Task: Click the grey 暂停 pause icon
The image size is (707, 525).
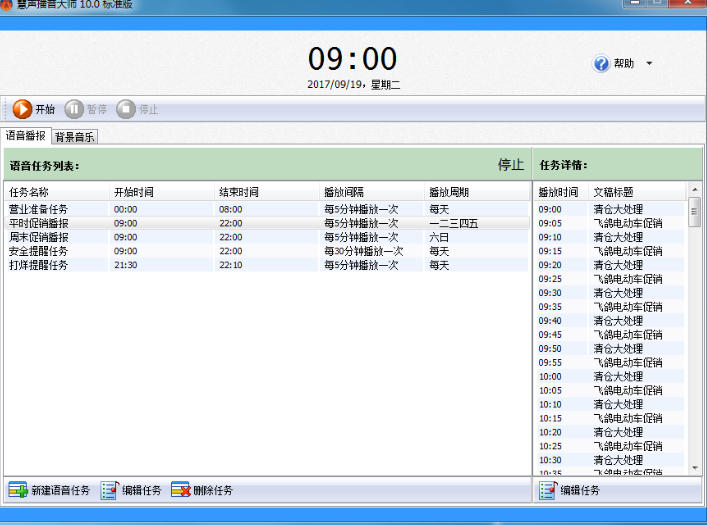Action: pyautogui.click(x=74, y=109)
